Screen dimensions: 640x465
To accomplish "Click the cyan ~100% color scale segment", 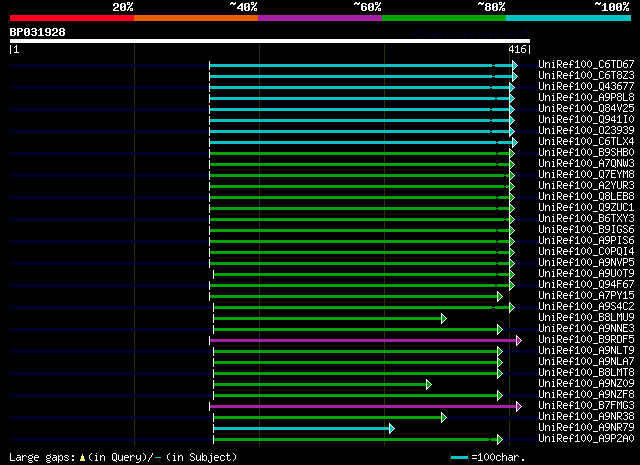I will tap(568, 18).
